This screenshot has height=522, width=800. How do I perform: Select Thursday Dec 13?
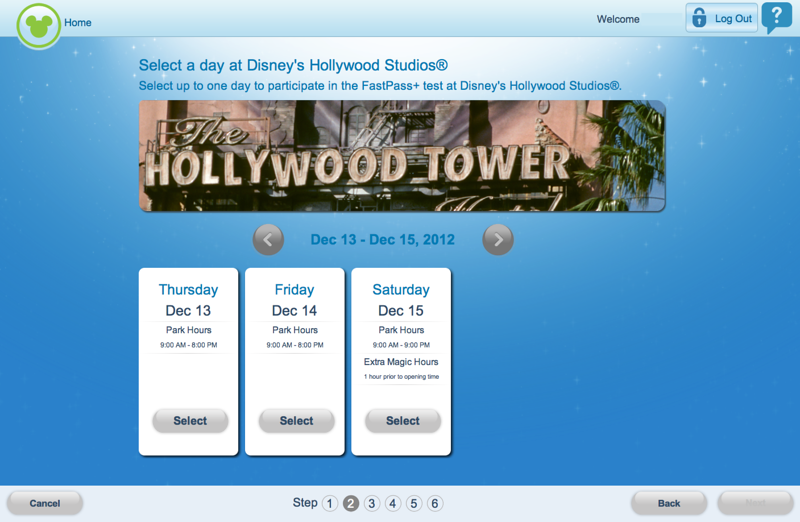(x=190, y=421)
